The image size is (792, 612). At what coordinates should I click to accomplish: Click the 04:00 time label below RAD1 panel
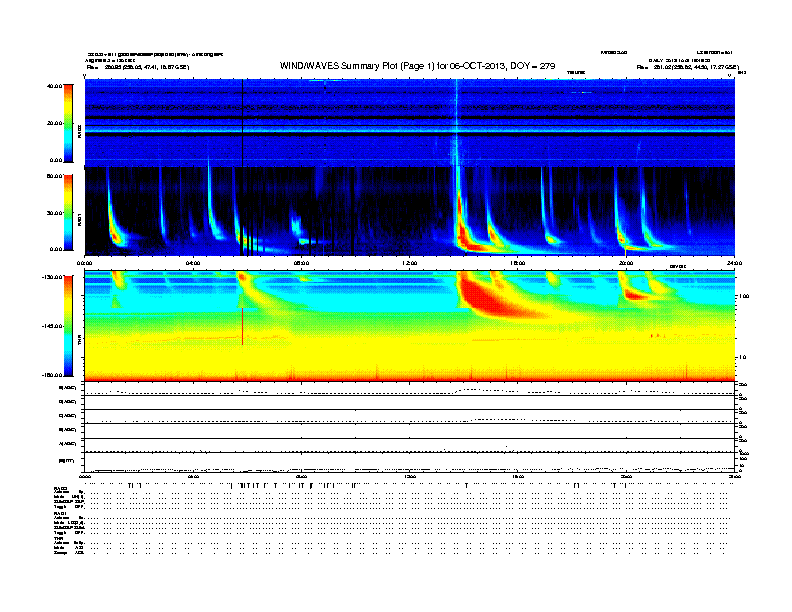(193, 263)
